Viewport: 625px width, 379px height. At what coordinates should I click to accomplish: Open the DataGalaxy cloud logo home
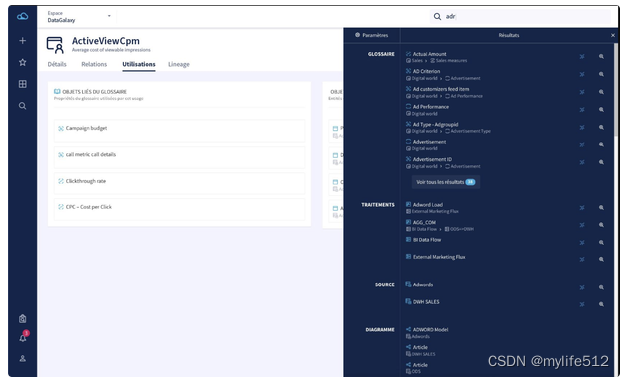click(23, 16)
